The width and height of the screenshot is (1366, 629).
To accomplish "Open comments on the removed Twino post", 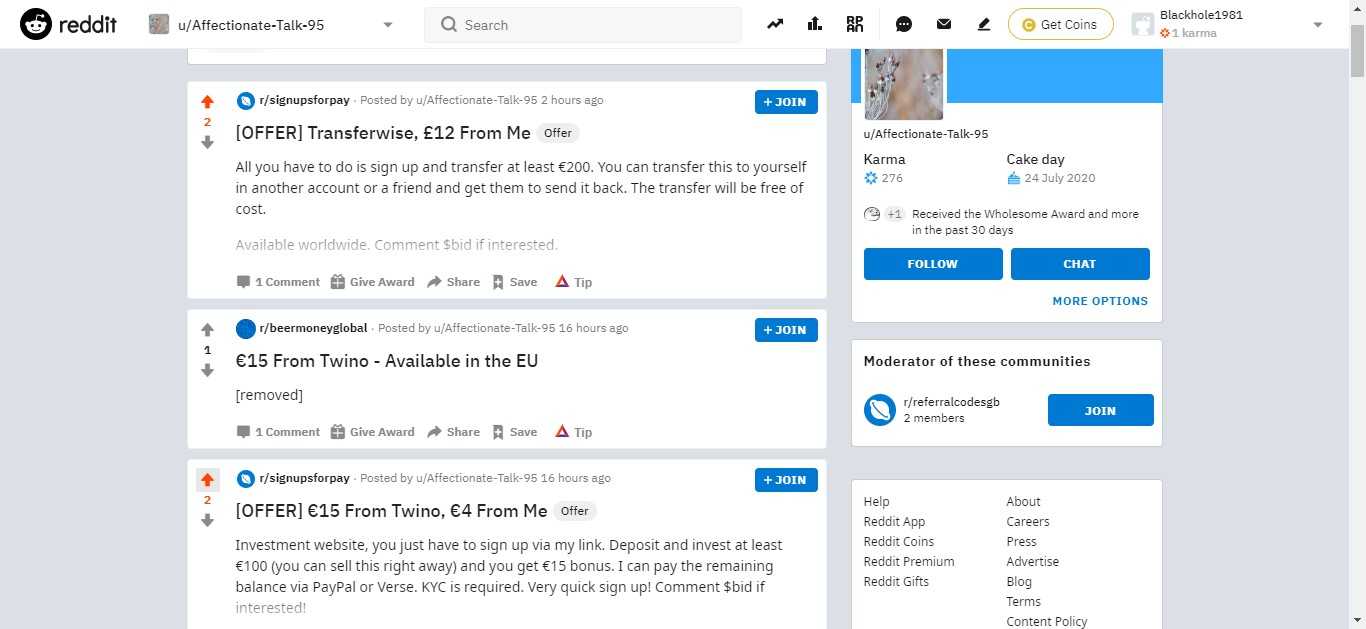I will (x=278, y=432).
